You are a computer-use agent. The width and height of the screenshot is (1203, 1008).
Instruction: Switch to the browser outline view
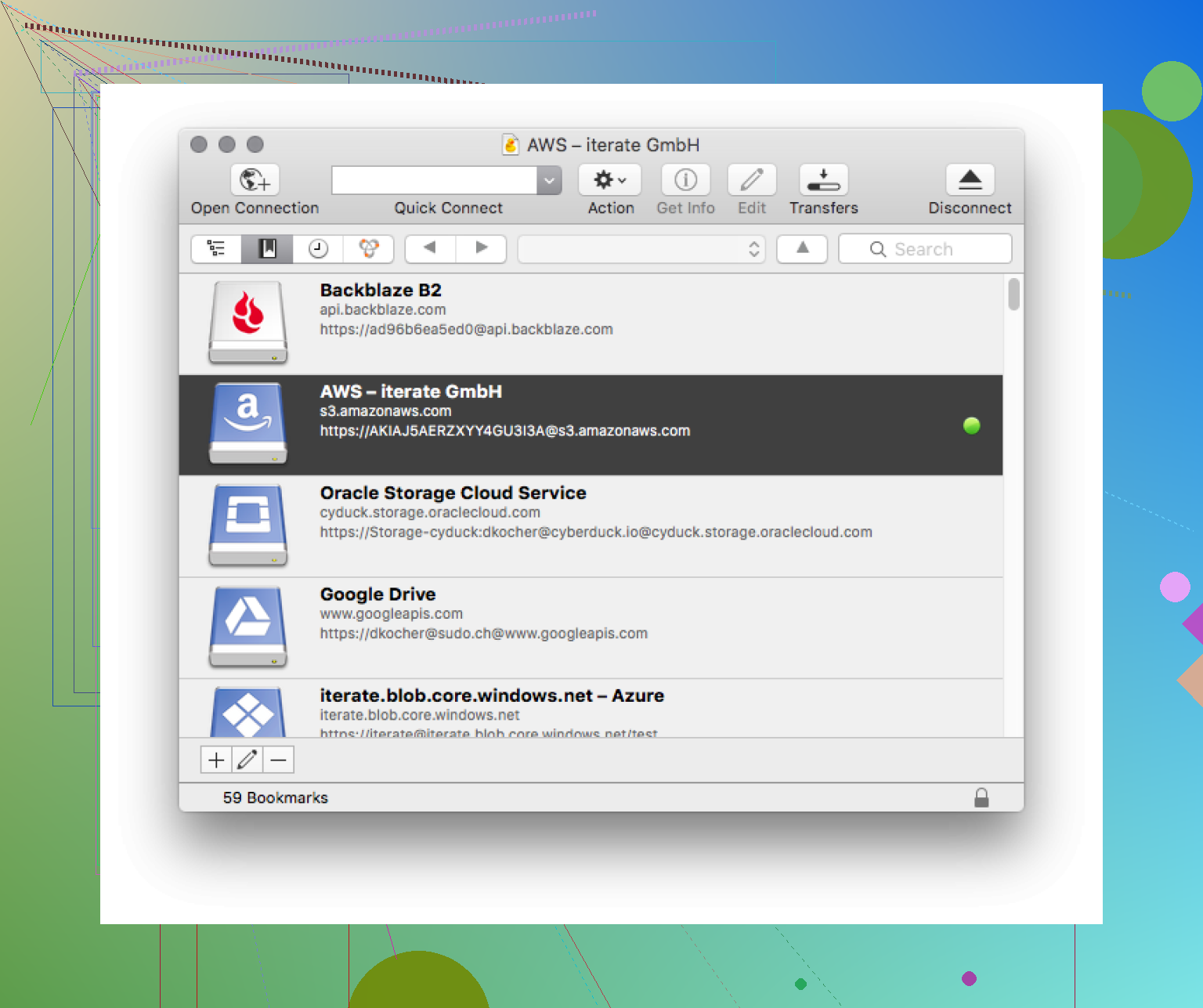point(216,249)
